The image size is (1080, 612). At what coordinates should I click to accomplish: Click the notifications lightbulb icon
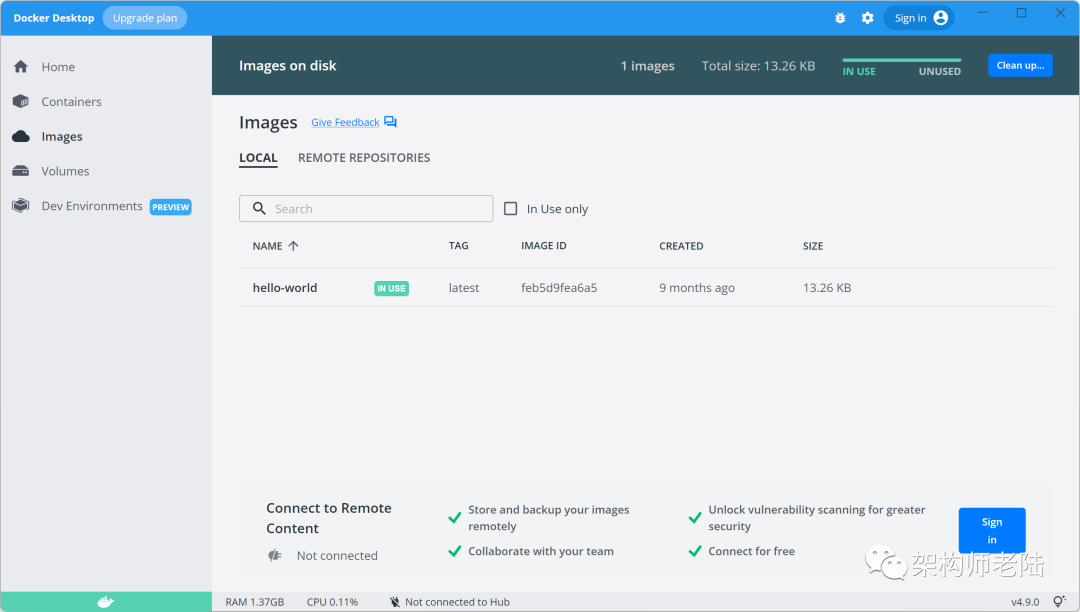click(x=1059, y=601)
